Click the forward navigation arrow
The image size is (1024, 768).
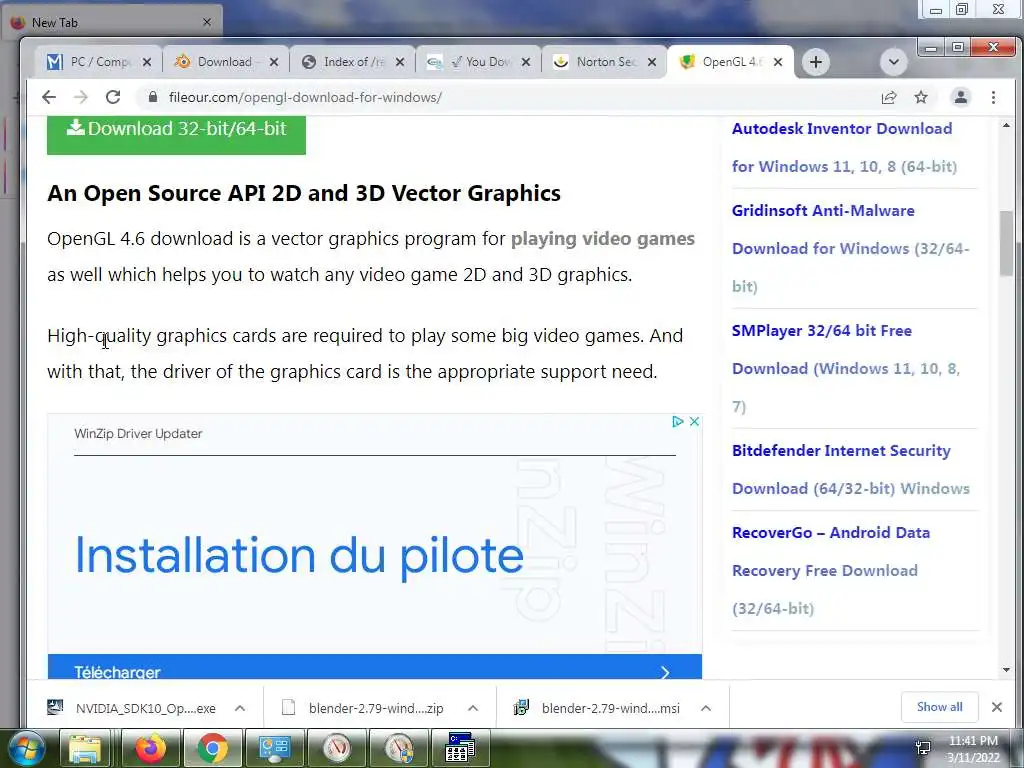(x=80, y=97)
